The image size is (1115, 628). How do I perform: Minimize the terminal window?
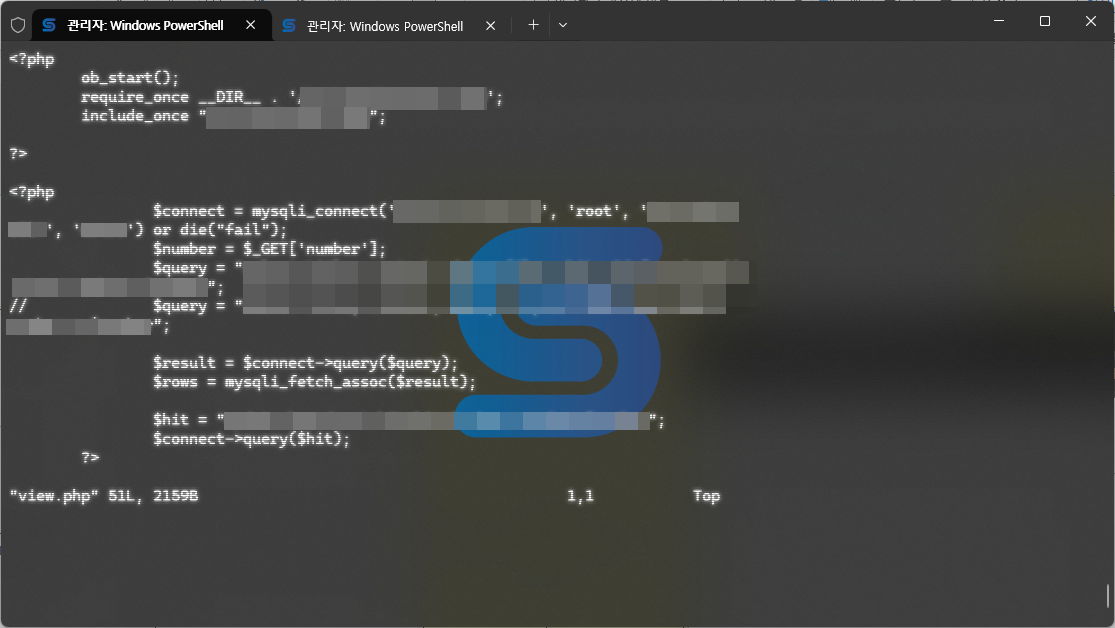point(999,21)
